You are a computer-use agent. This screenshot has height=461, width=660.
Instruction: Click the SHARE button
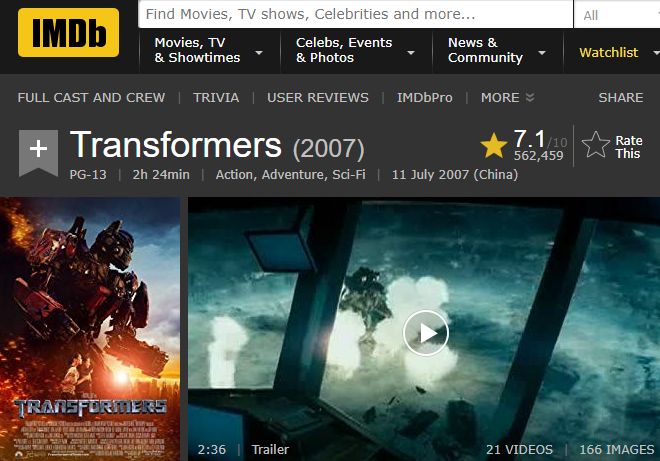pyautogui.click(x=620, y=98)
